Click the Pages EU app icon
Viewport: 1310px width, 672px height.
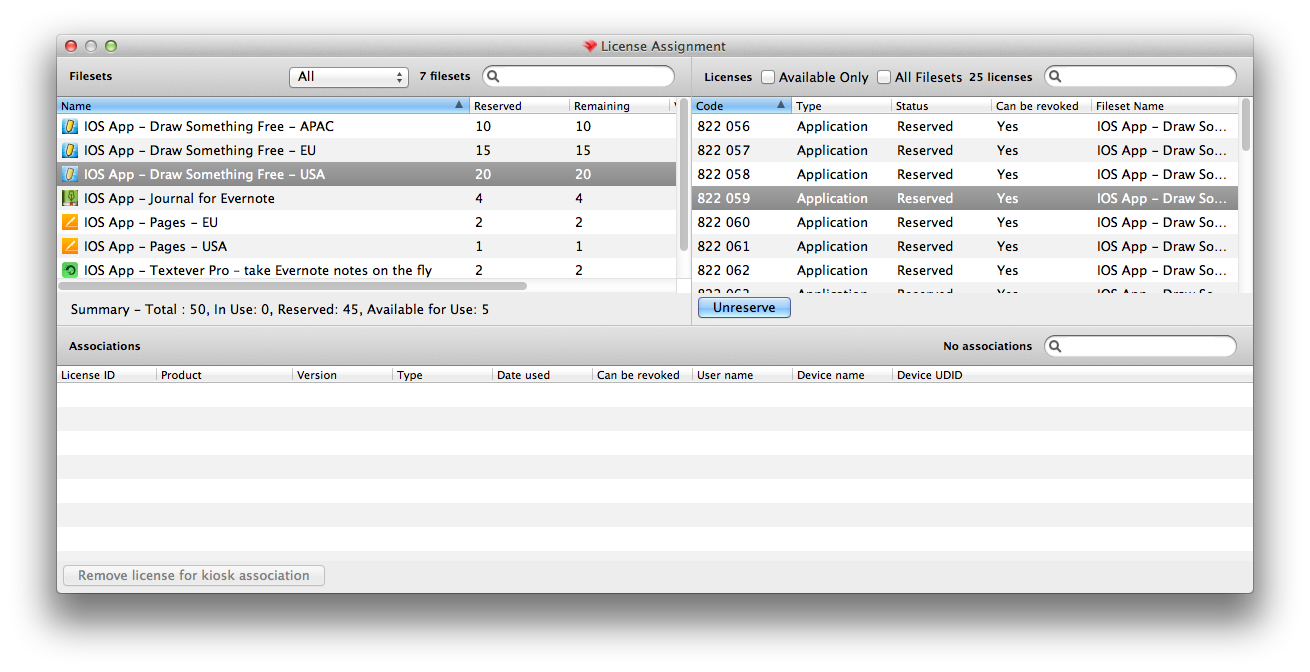[70, 222]
